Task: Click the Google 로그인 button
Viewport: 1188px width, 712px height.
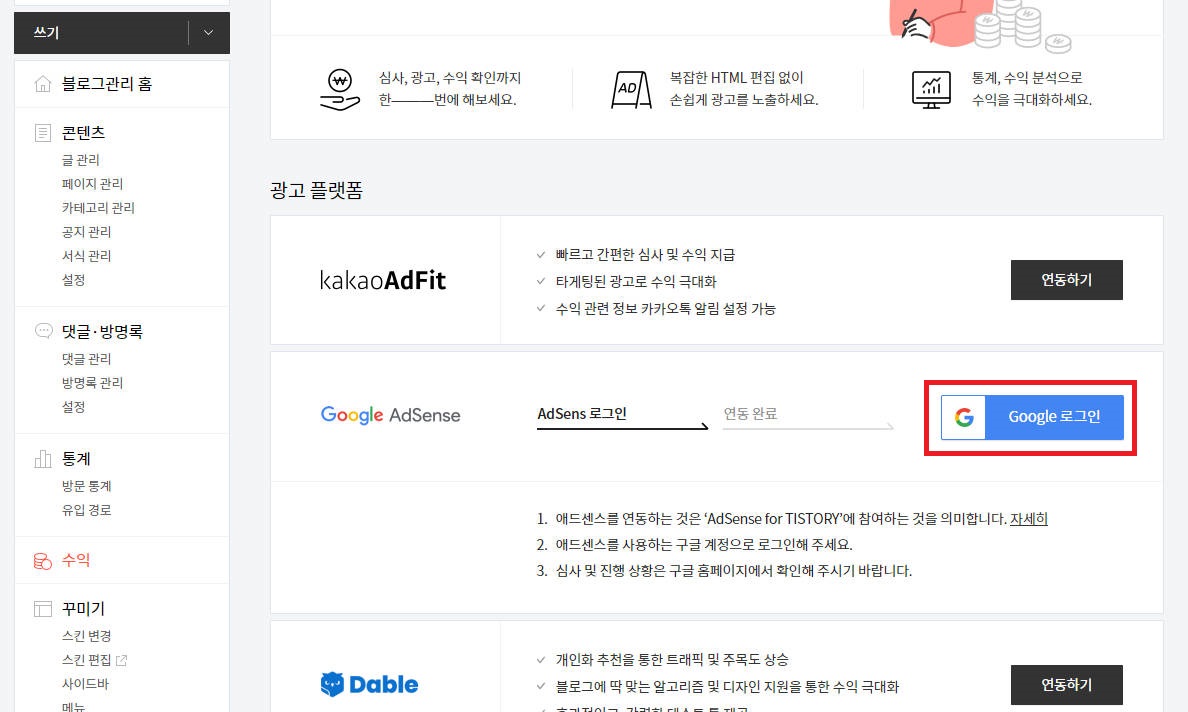Action: (x=1032, y=417)
